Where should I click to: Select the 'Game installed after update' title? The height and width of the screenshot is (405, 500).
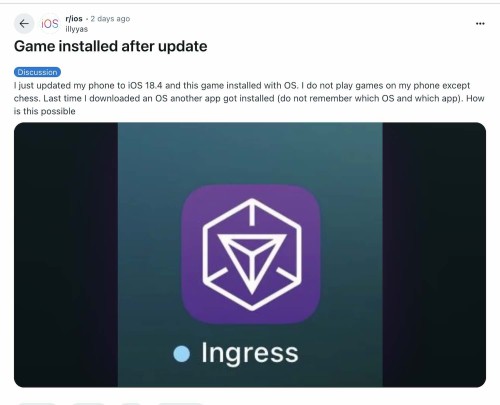110,46
